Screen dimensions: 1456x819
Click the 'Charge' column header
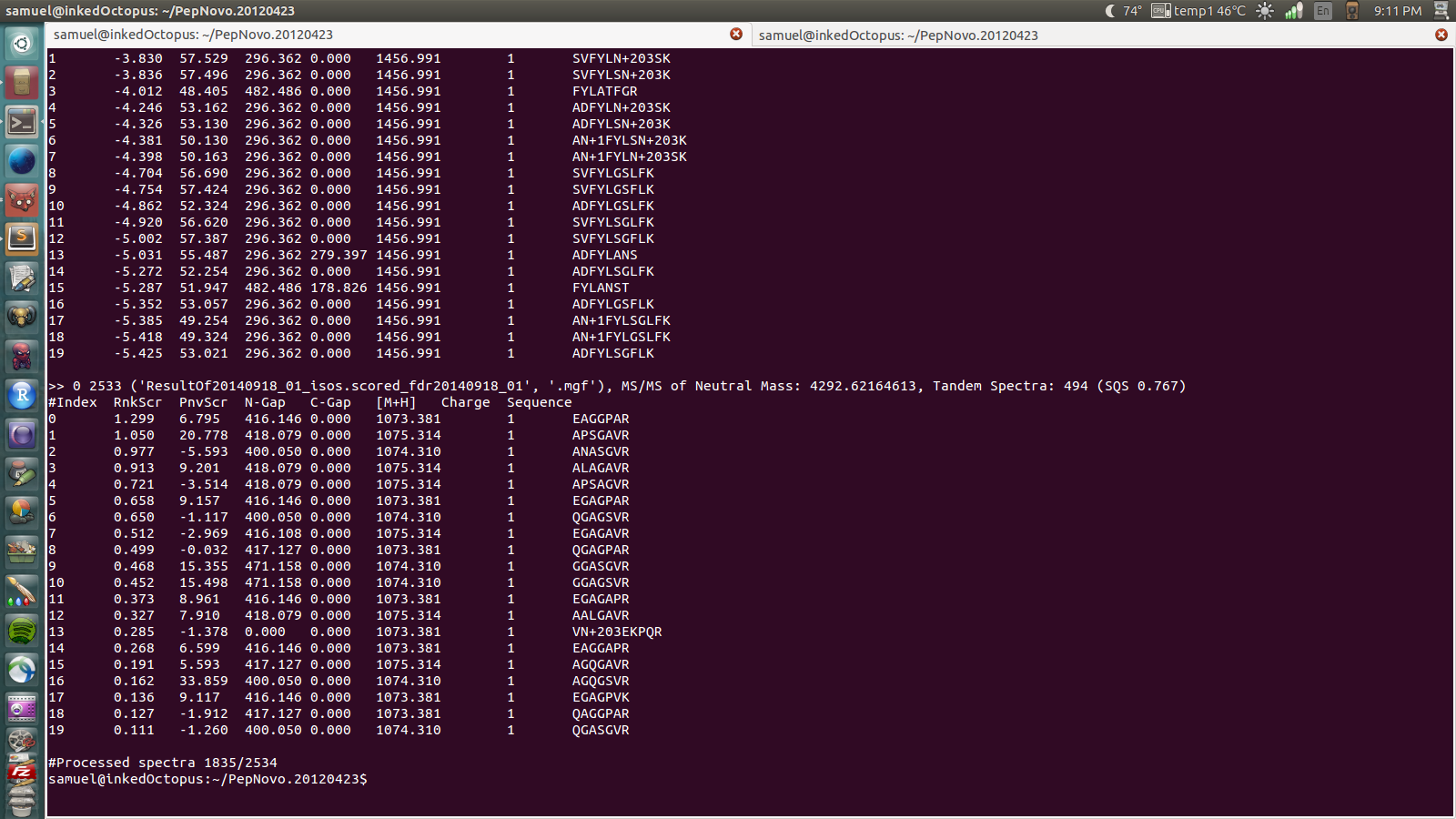(x=466, y=402)
